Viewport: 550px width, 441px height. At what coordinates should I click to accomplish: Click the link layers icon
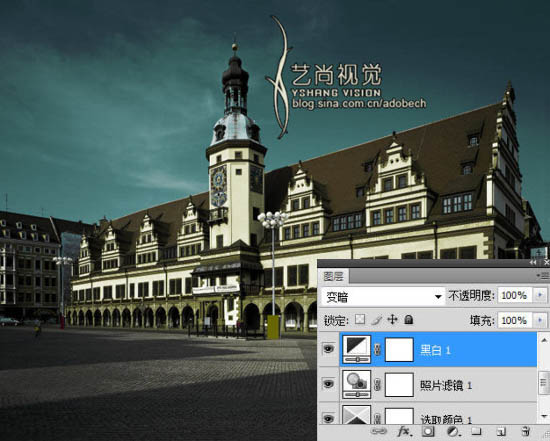point(378,431)
